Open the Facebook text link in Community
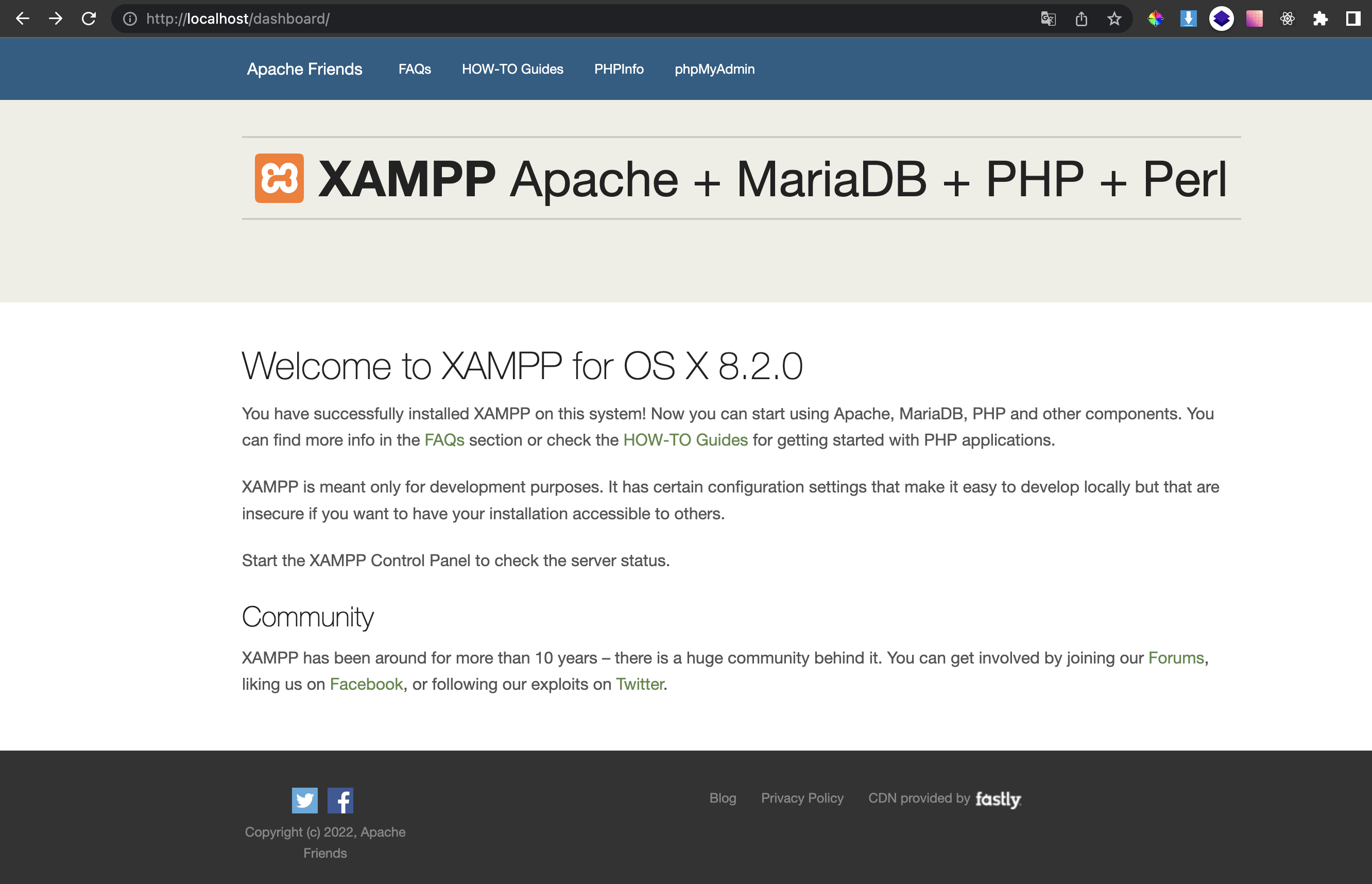1372x884 pixels. [x=366, y=684]
